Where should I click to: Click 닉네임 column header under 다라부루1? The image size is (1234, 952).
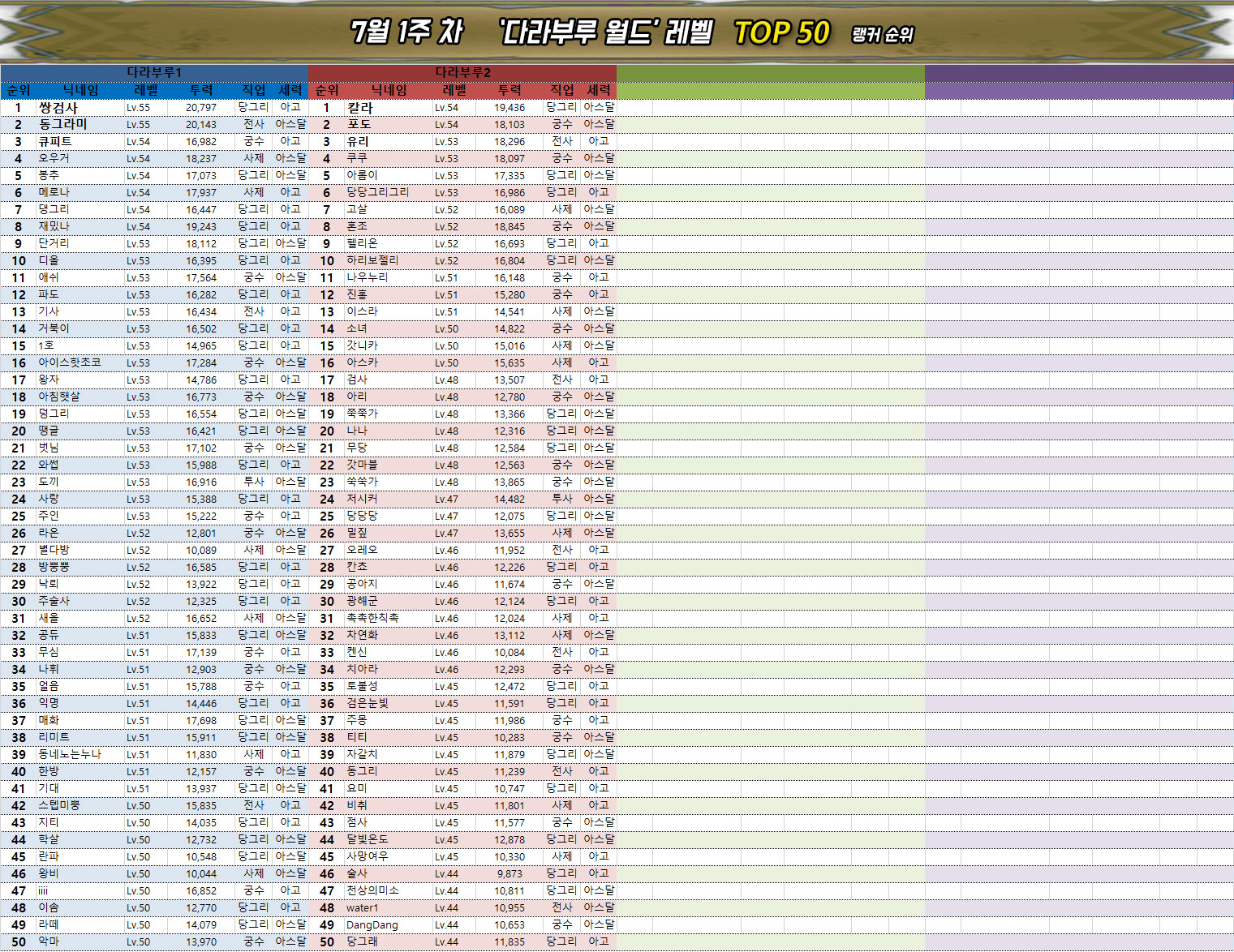[x=80, y=90]
